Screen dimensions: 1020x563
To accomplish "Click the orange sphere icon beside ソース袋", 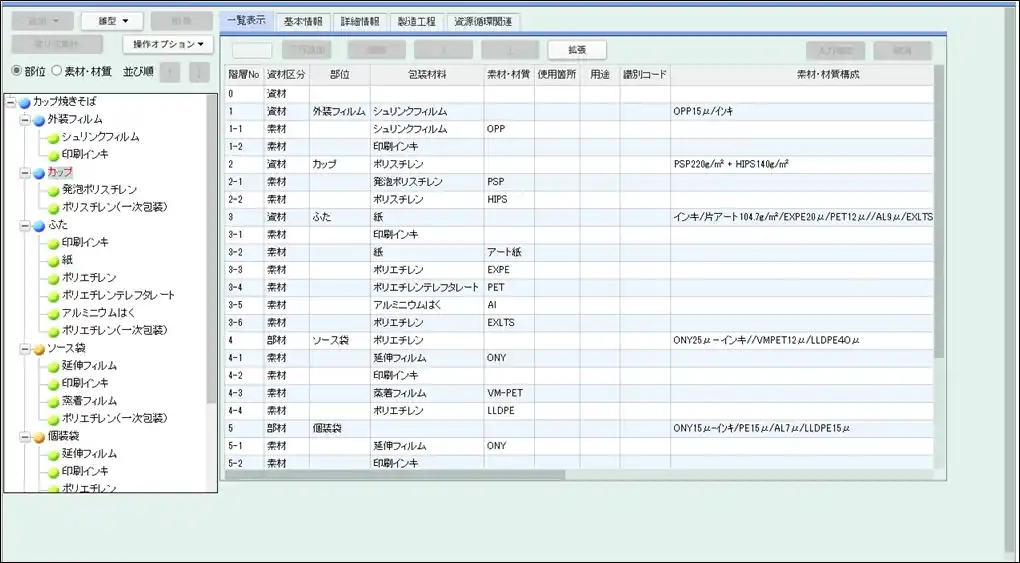I will click(x=38, y=348).
